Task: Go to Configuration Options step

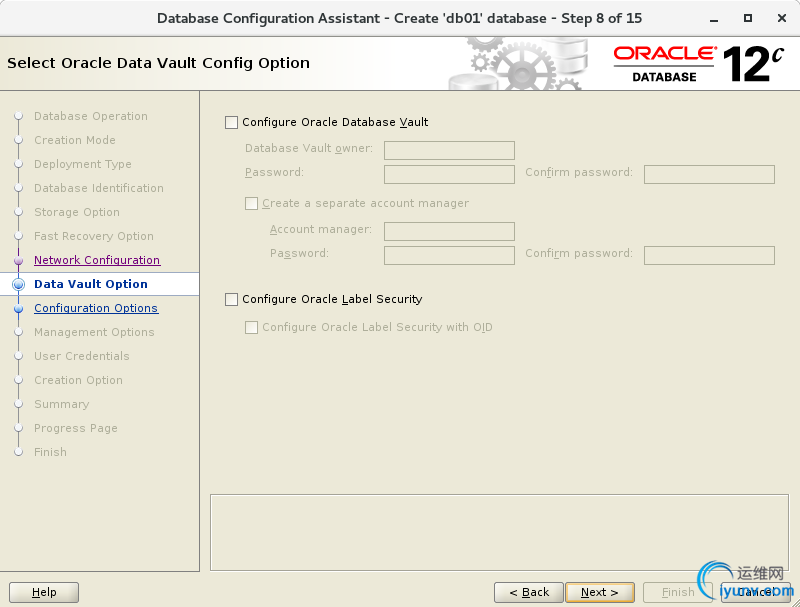Action: (x=96, y=308)
